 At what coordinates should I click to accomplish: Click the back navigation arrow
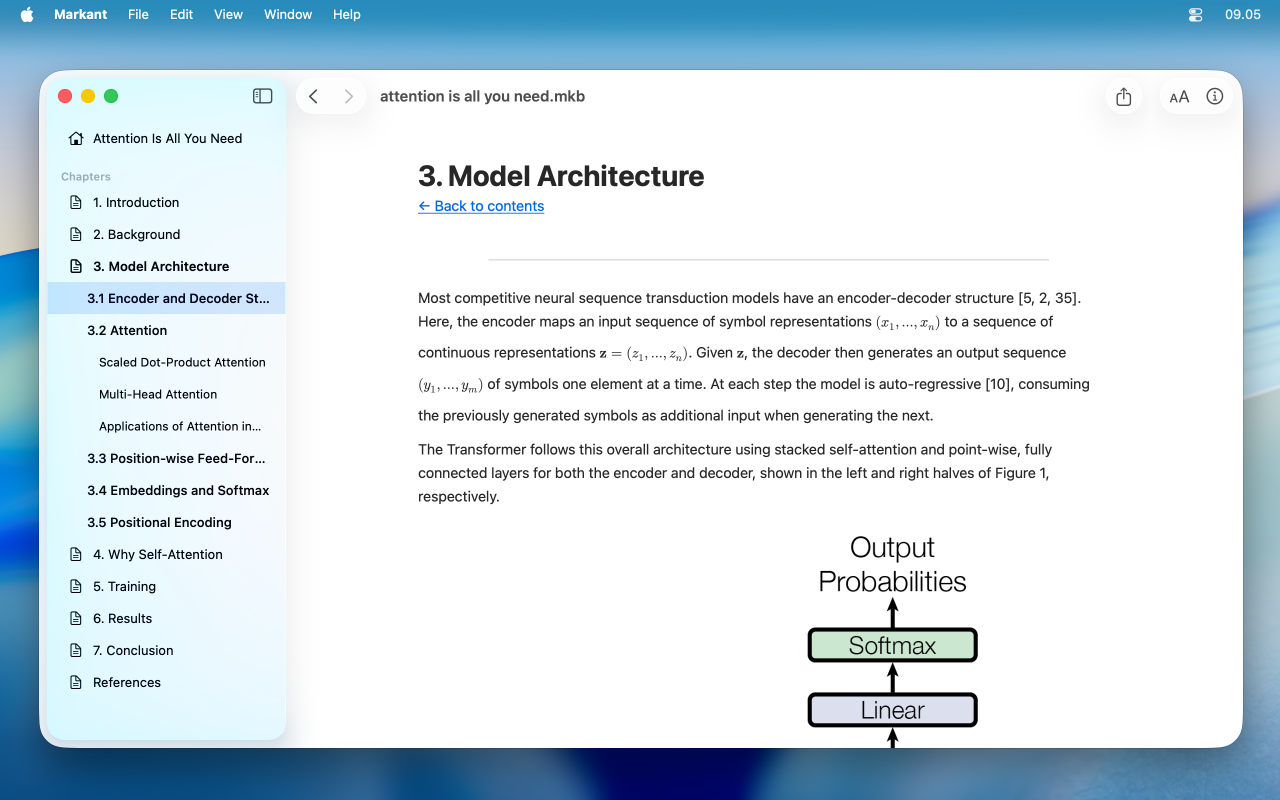click(313, 96)
